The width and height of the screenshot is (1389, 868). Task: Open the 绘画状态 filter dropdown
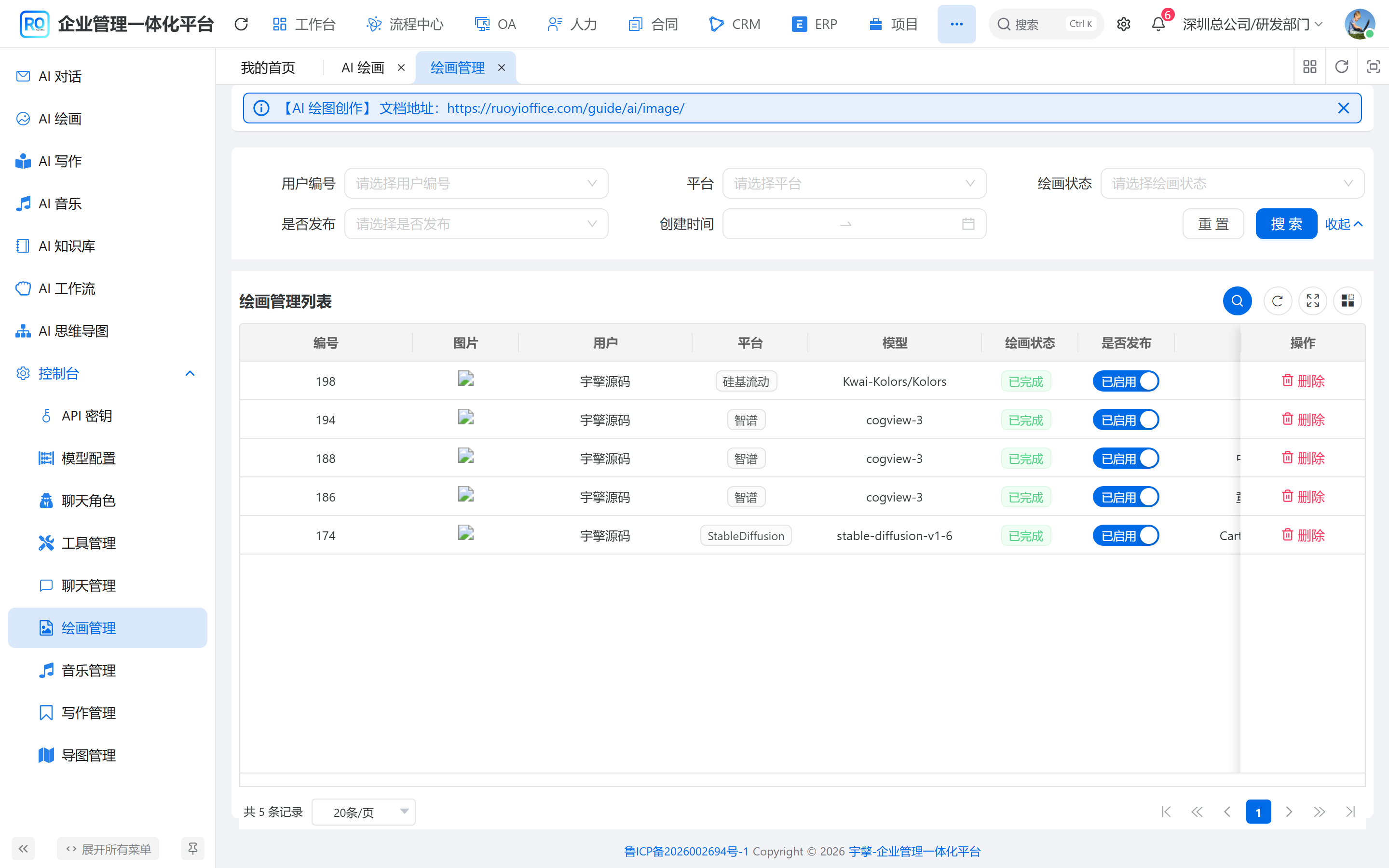[1232, 183]
